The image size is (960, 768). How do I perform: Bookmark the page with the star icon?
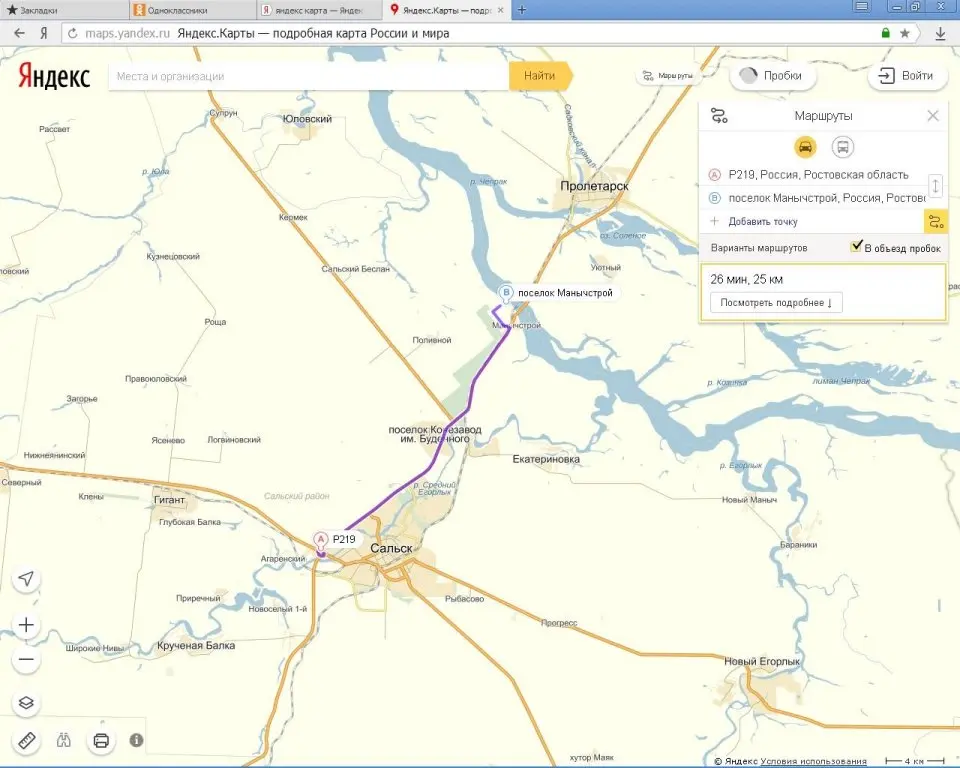point(904,33)
